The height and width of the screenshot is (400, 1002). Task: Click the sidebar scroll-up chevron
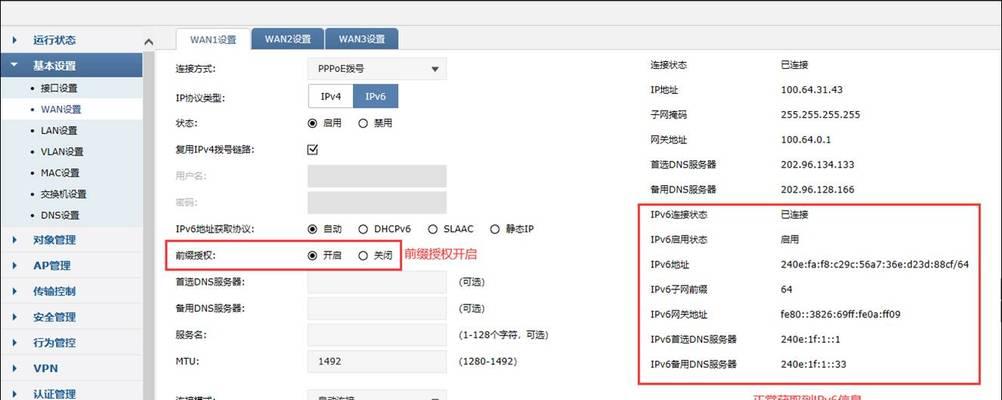[149, 42]
